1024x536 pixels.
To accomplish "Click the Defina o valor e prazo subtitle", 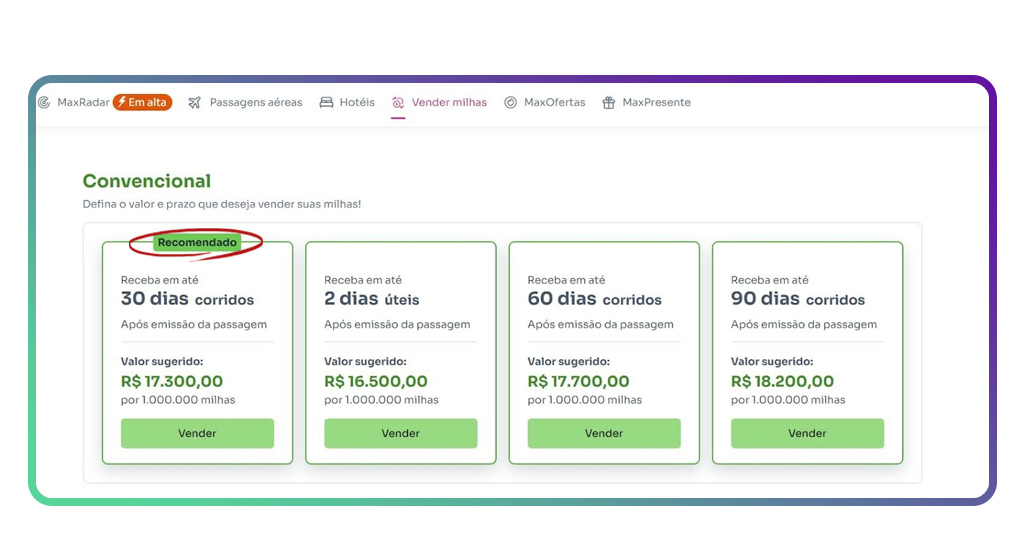I will [x=222, y=204].
